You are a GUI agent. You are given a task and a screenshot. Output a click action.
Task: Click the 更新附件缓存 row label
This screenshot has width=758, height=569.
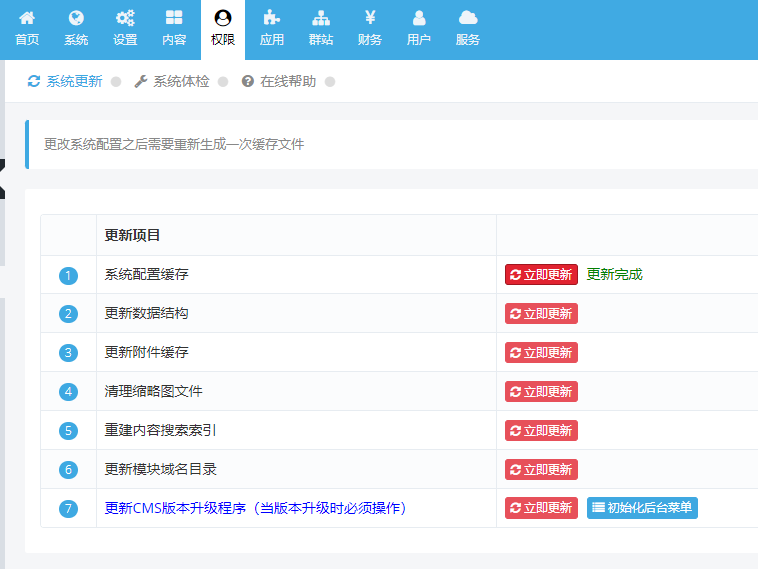[x=146, y=352]
